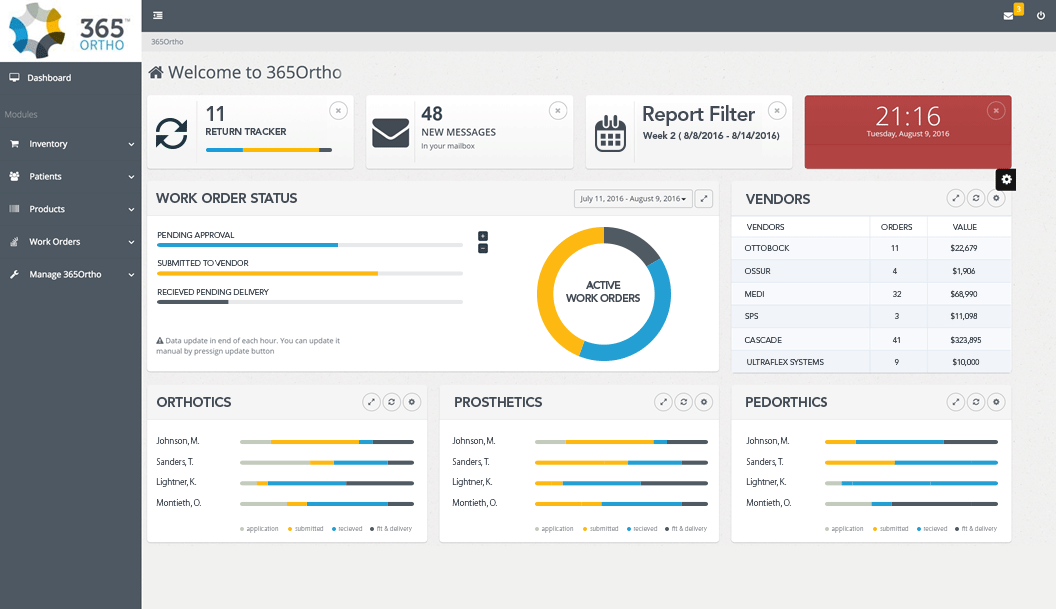Click the Return Tracker progress bar
Image resolution: width=1056 pixels, height=609 pixels.
click(269, 150)
